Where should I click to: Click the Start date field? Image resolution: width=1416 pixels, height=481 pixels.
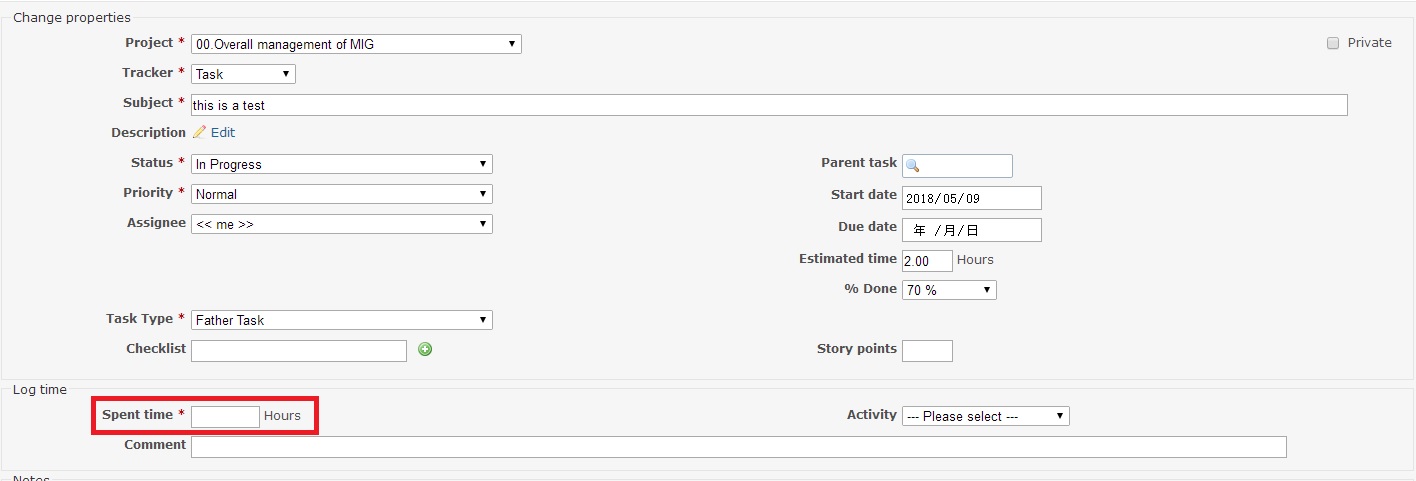pos(972,198)
